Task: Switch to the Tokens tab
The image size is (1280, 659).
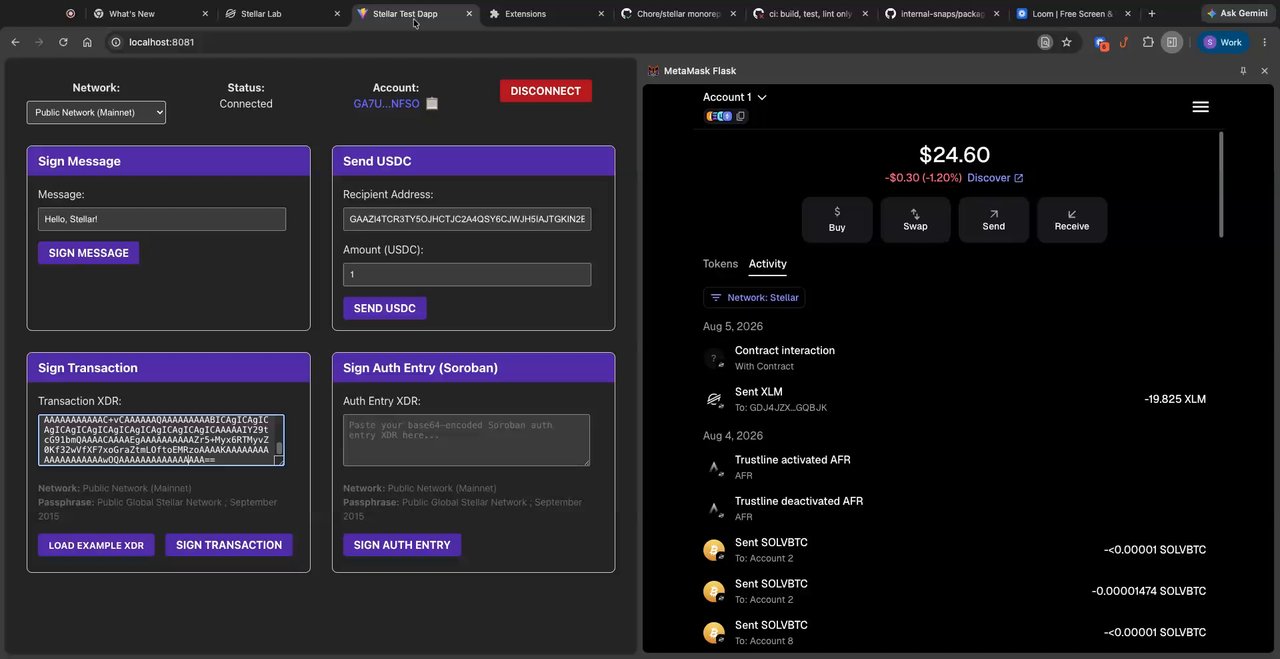Action: pos(720,264)
